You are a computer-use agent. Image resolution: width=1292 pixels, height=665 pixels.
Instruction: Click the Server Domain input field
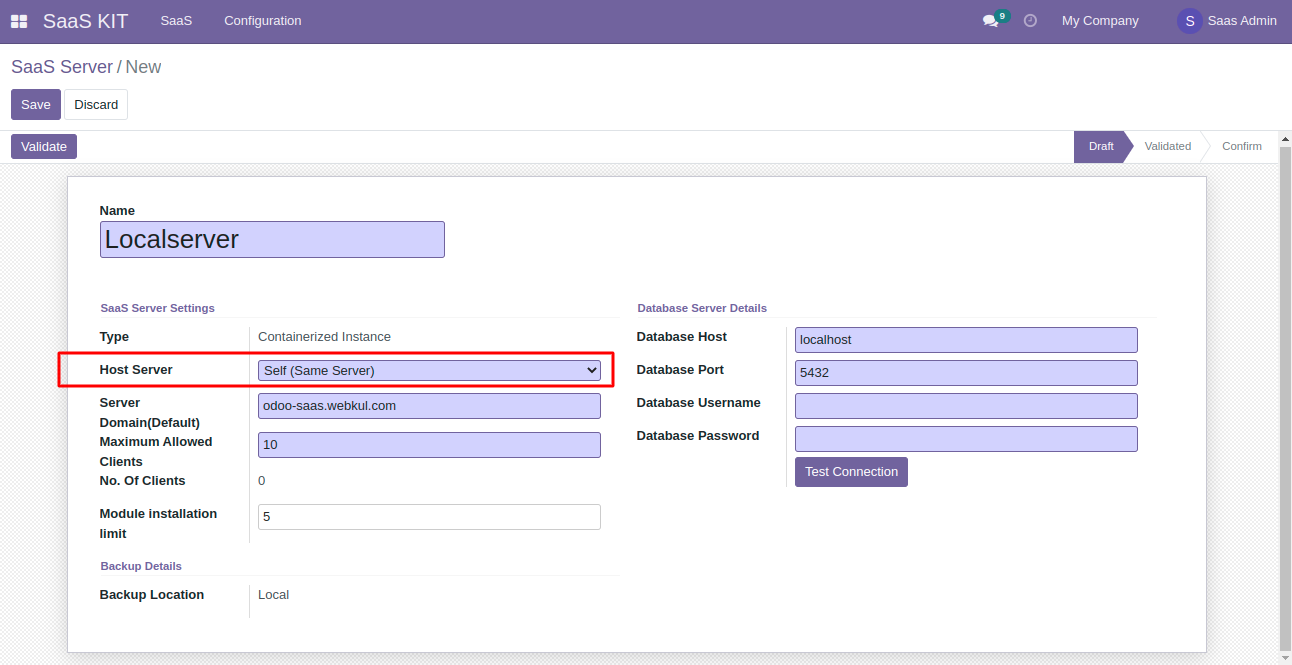pos(429,406)
